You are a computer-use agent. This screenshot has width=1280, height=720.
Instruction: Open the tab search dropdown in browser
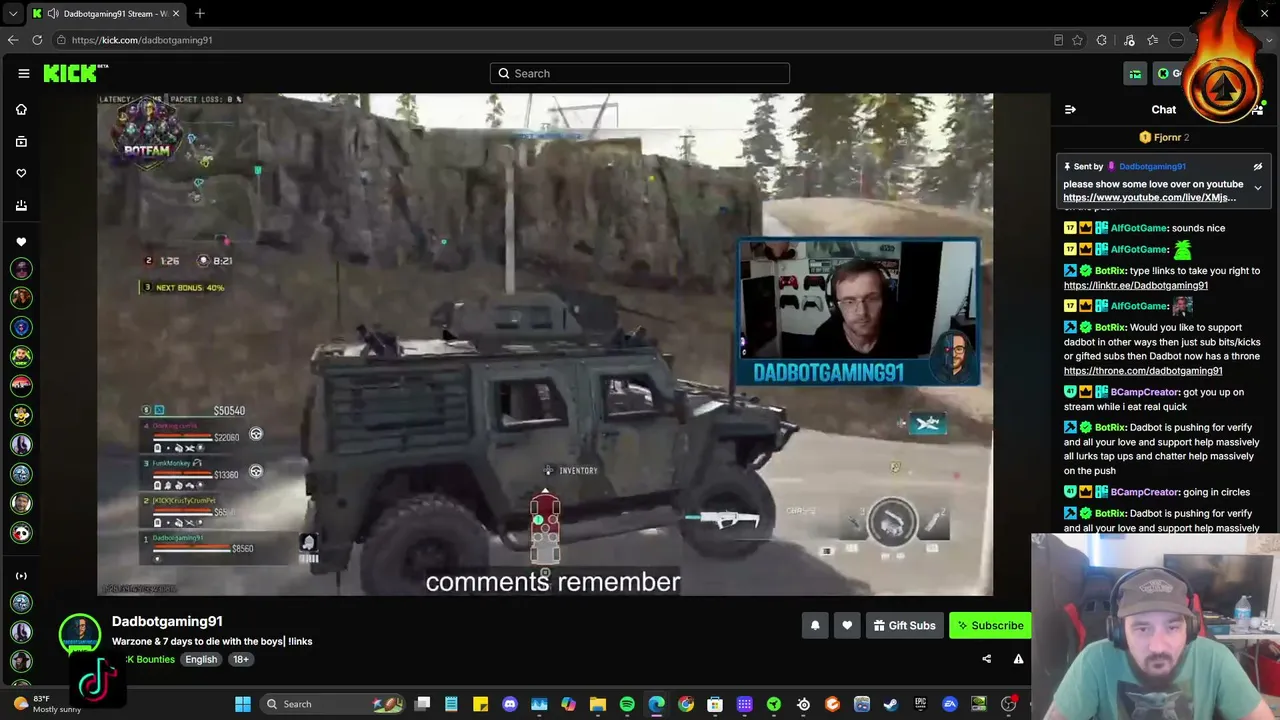(x=13, y=14)
